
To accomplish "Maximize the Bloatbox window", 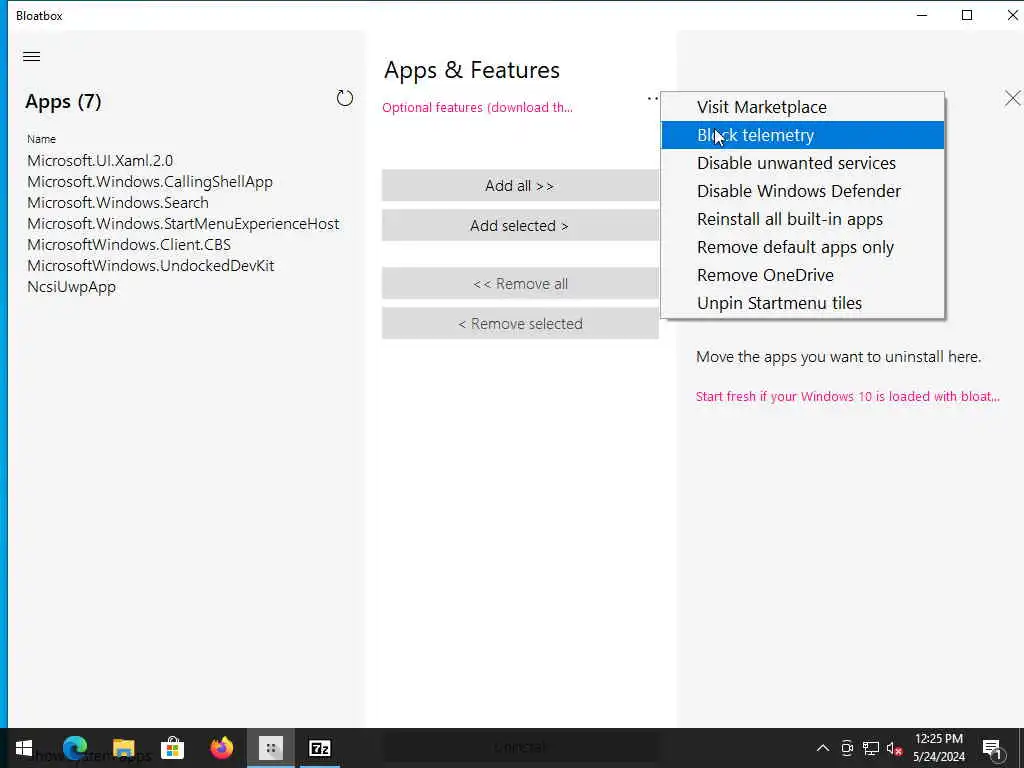I will pos(967,15).
